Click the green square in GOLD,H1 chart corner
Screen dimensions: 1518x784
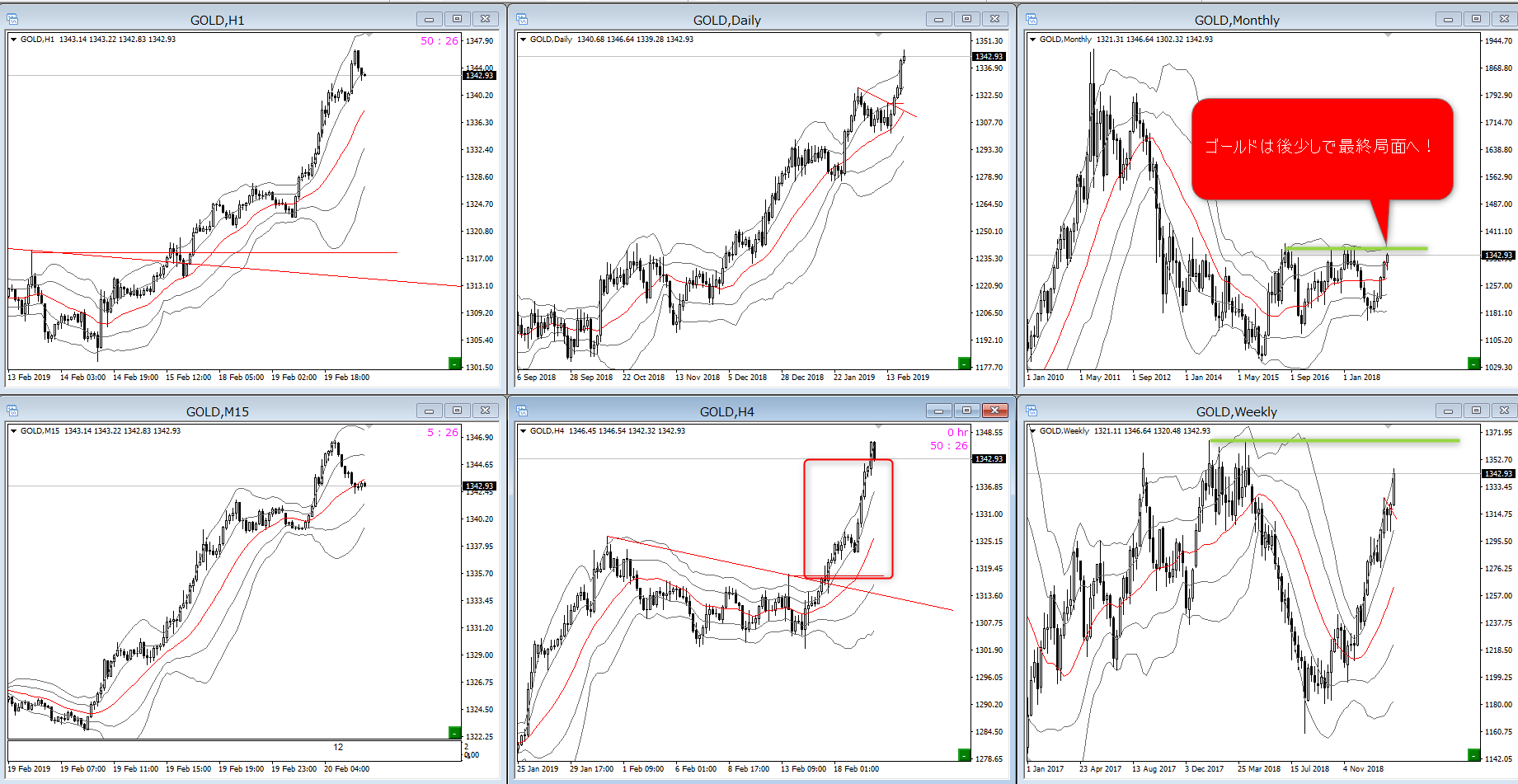[x=454, y=363]
